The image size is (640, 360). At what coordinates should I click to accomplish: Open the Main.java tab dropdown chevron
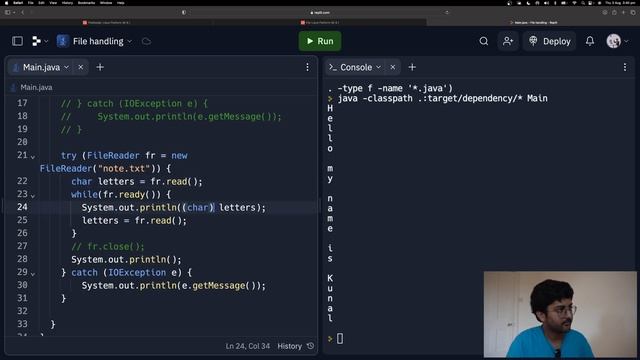point(67,67)
